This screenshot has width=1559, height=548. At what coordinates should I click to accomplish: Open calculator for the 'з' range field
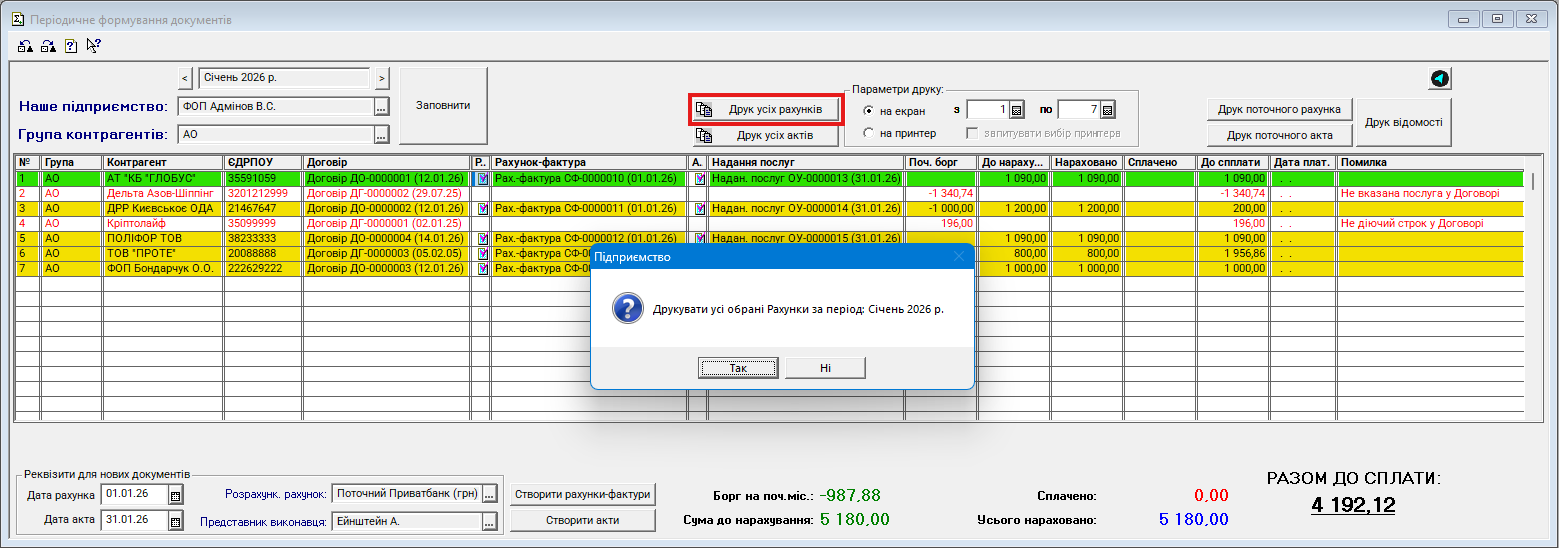coord(1016,110)
